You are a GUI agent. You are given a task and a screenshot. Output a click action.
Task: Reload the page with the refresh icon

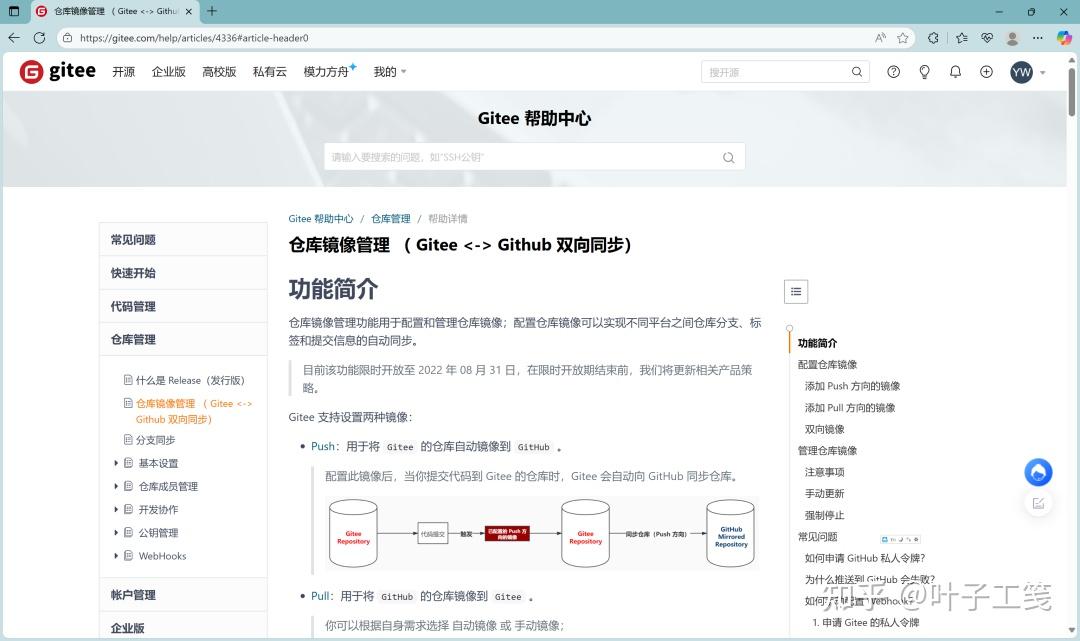pos(39,38)
